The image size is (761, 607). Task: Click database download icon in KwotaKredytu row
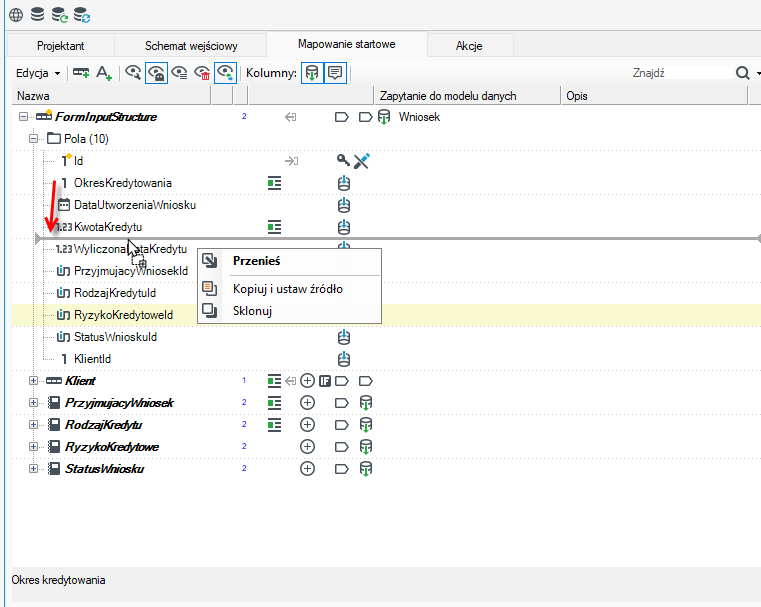click(344, 227)
